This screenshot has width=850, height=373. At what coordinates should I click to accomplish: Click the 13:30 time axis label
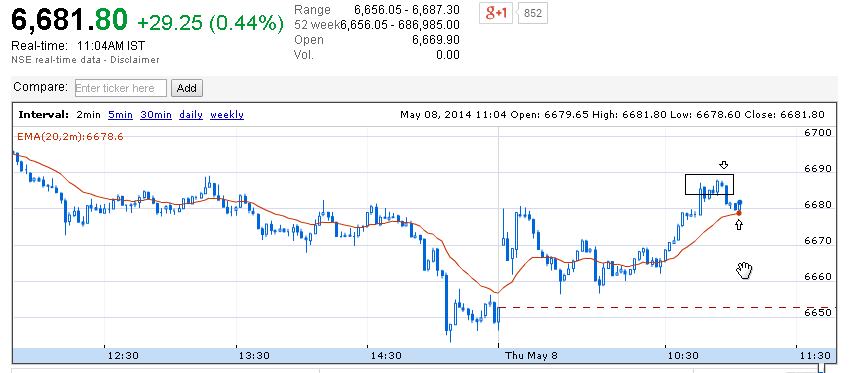point(254,356)
